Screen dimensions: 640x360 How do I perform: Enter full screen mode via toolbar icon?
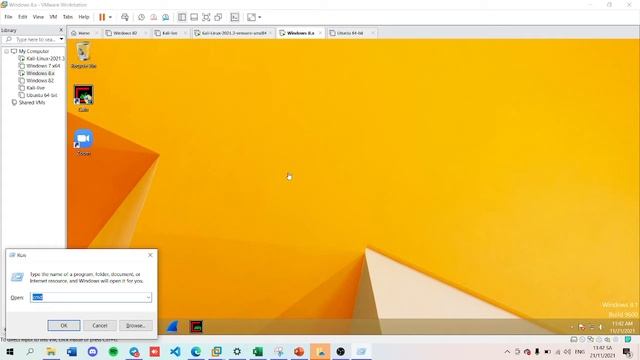click(x=206, y=17)
